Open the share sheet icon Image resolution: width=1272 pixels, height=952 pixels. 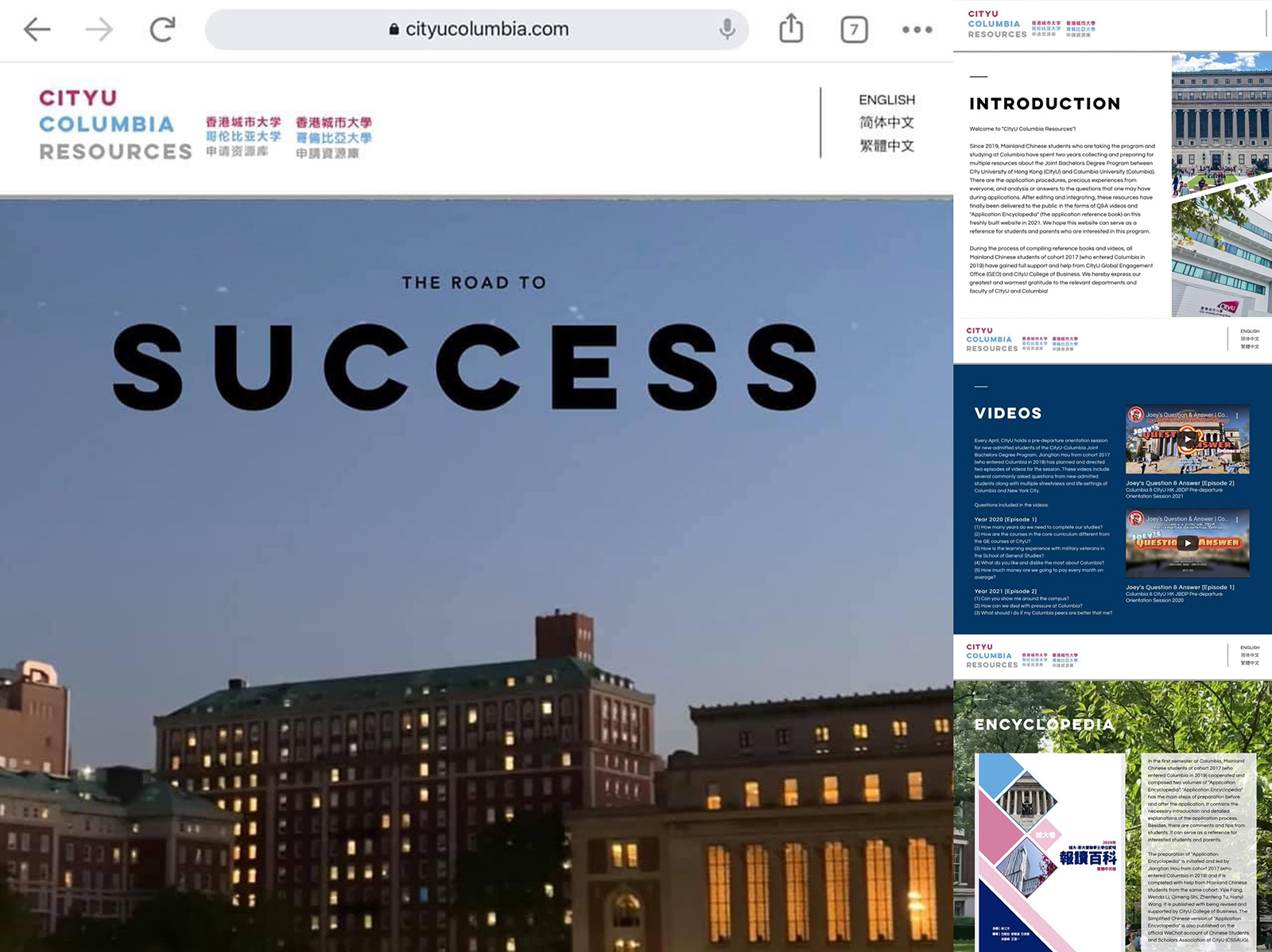(791, 29)
